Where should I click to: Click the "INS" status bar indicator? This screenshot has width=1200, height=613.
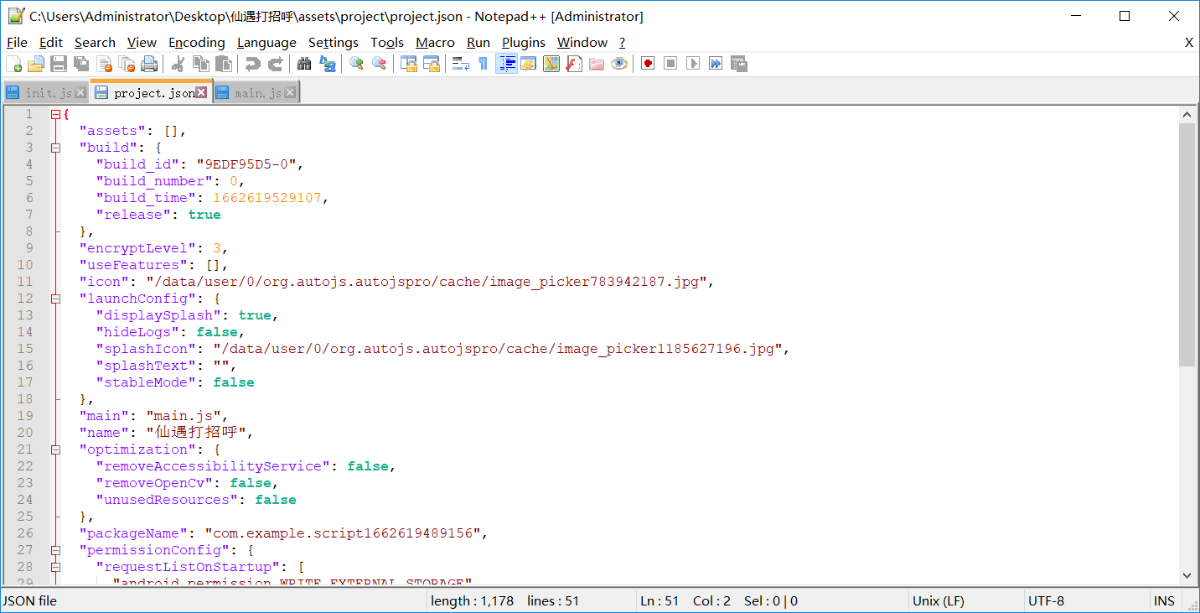coord(1164,601)
